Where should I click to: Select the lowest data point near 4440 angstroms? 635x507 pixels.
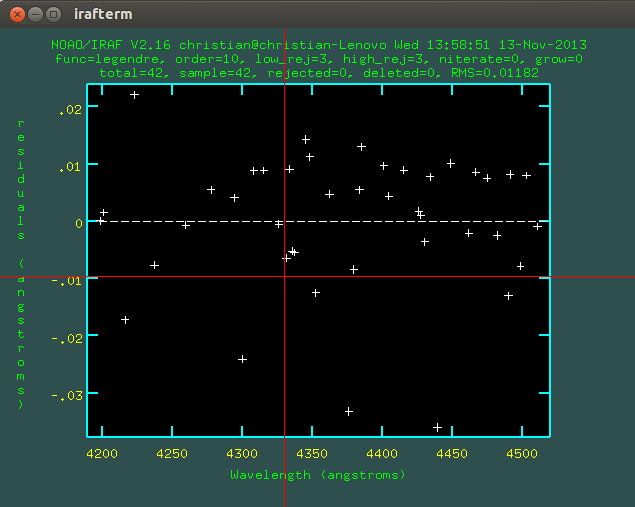point(437,427)
